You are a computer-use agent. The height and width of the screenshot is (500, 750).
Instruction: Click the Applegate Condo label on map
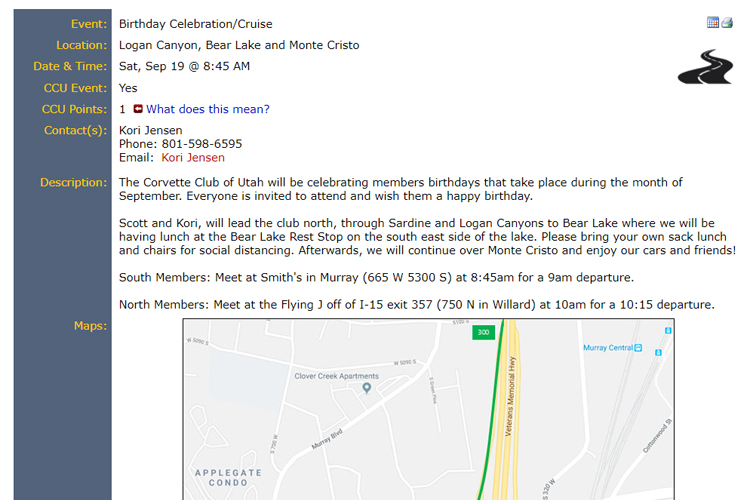coord(228,478)
